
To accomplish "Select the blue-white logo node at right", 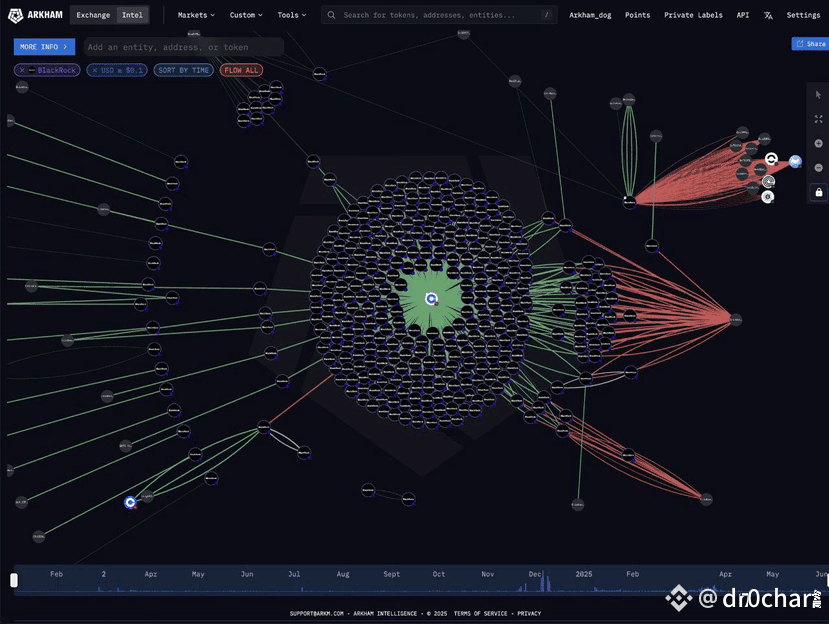I will [795, 161].
